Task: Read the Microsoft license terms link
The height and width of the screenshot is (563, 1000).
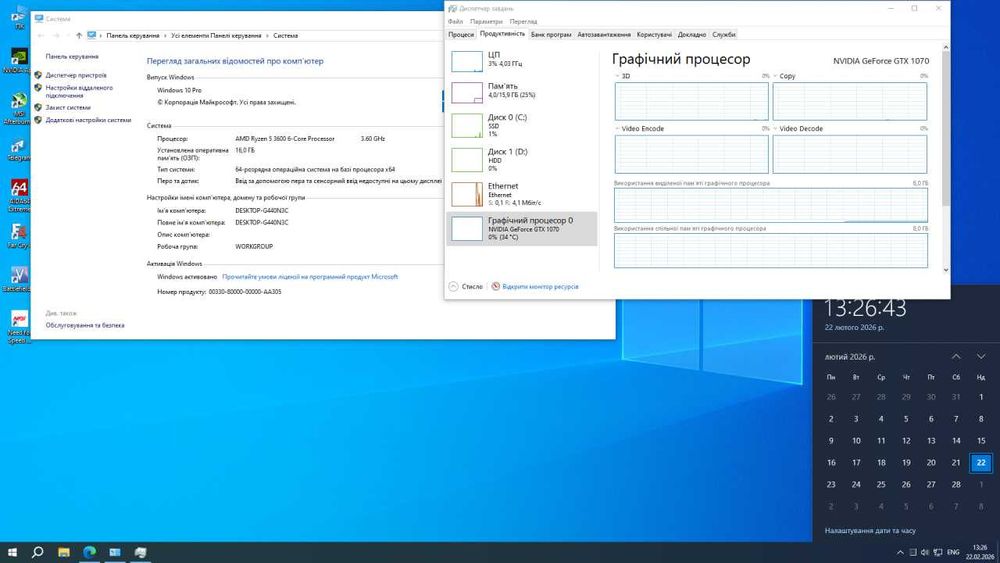Action: [x=310, y=277]
